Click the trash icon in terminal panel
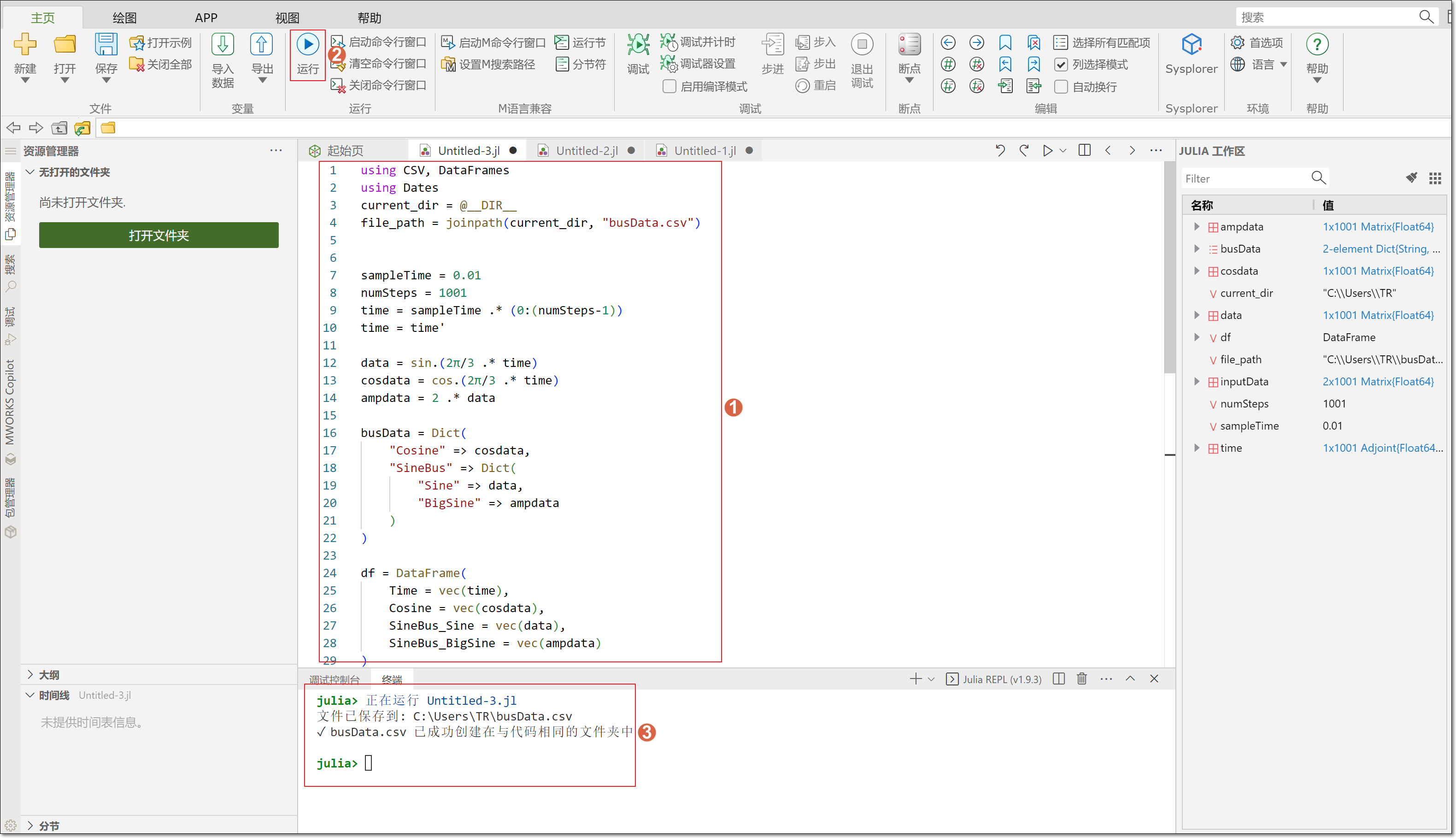 pyautogui.click(x=1081, y=679)
